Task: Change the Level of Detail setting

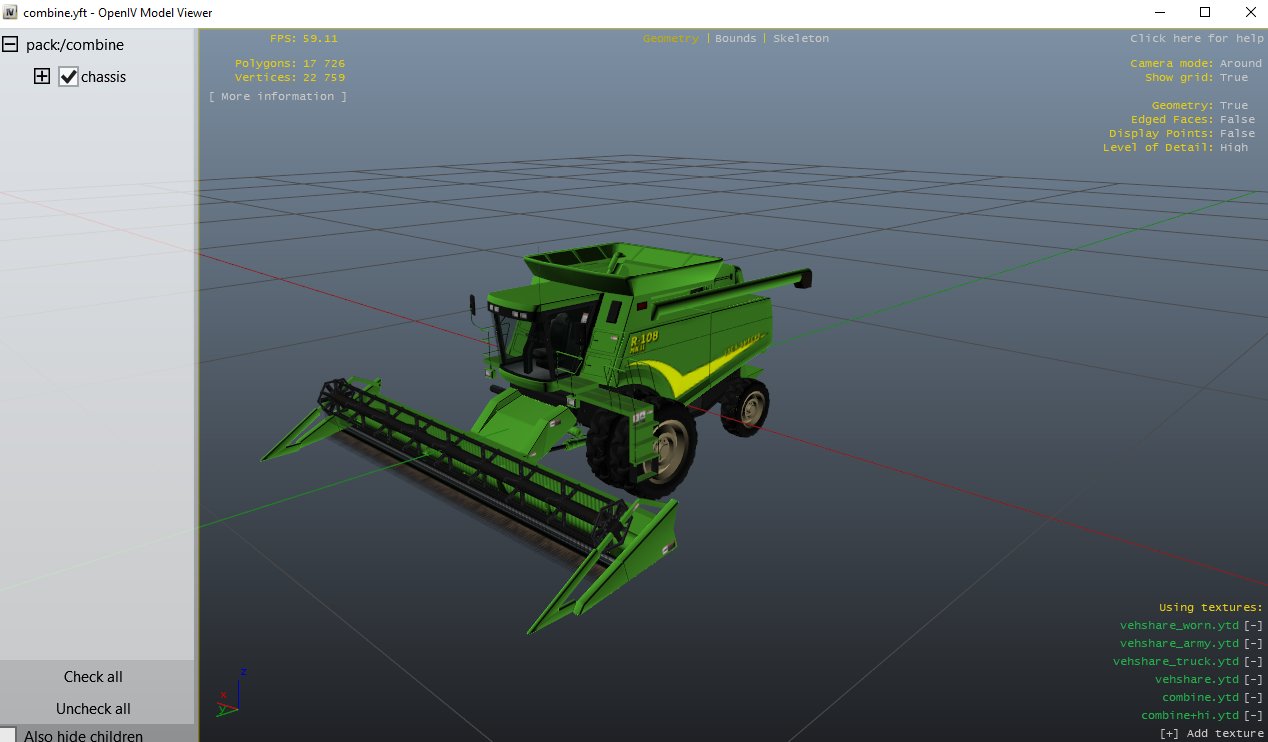Action: pyautogui.click(x=1234, y=147)
